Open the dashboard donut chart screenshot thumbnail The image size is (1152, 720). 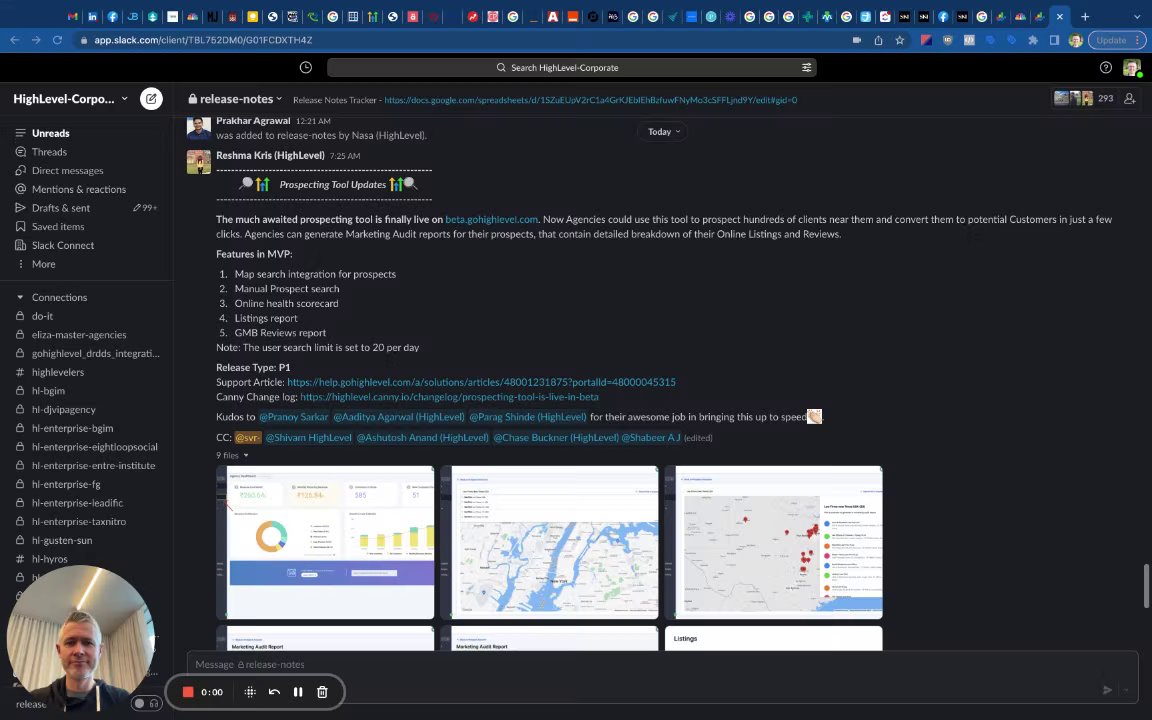[x=325, y=542]
